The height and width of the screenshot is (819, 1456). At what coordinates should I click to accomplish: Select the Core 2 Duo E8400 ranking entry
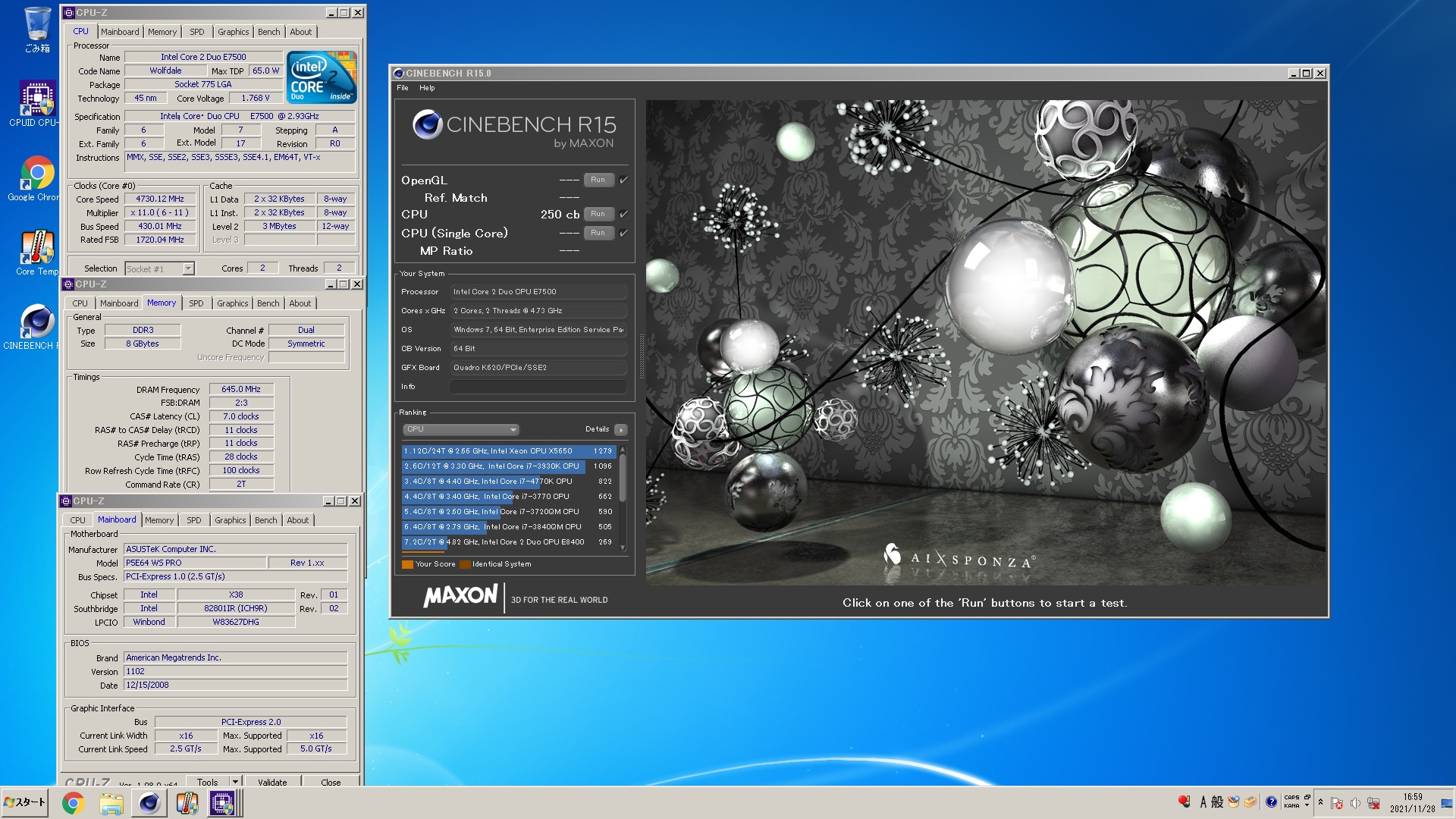[508, 542]
